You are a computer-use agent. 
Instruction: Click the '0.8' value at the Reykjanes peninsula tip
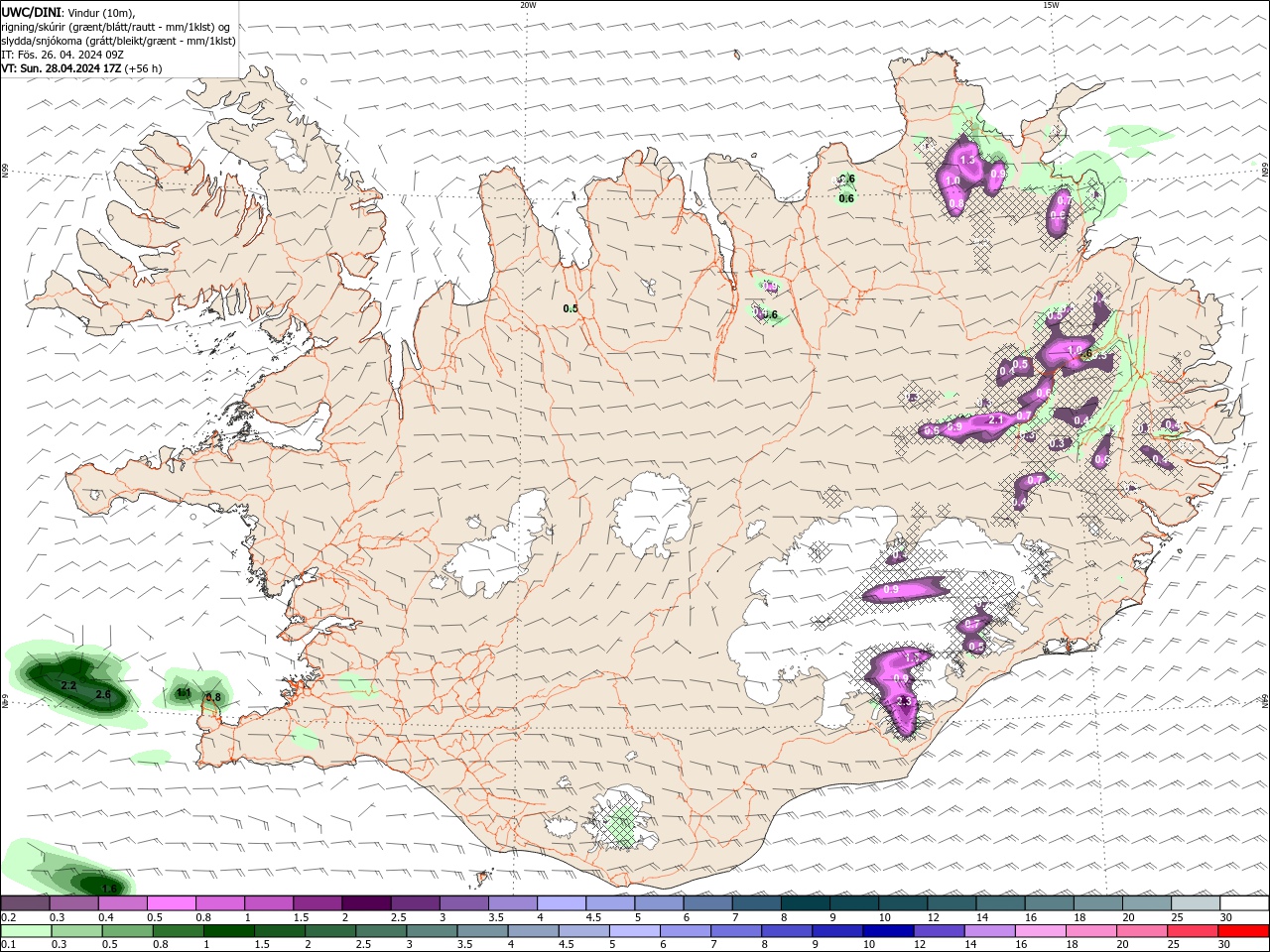[212, 697]
